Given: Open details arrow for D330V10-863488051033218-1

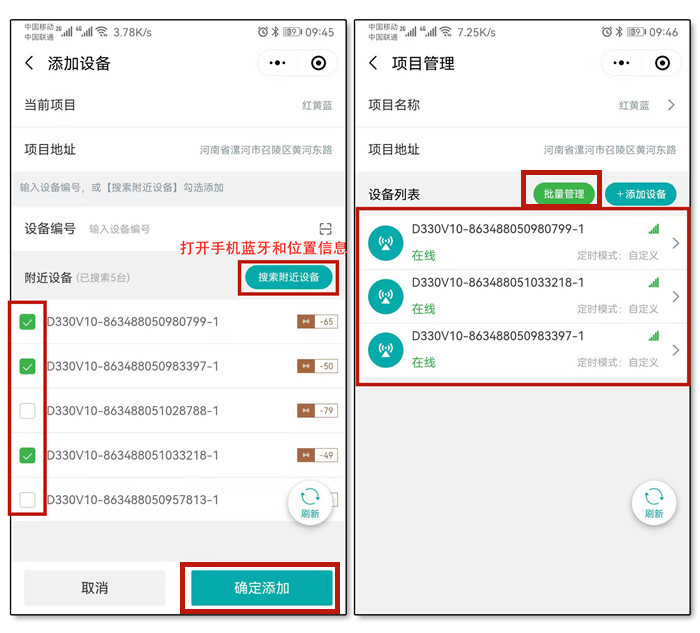Looking at the screenshot, I should pos(676,297).
